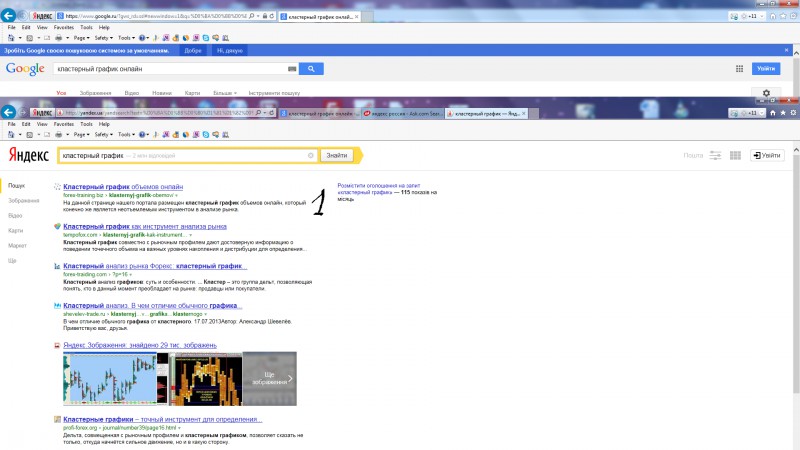Screen dimensions: 800x450
Task: Open Help menu in Google window
Action: point(104,28)
